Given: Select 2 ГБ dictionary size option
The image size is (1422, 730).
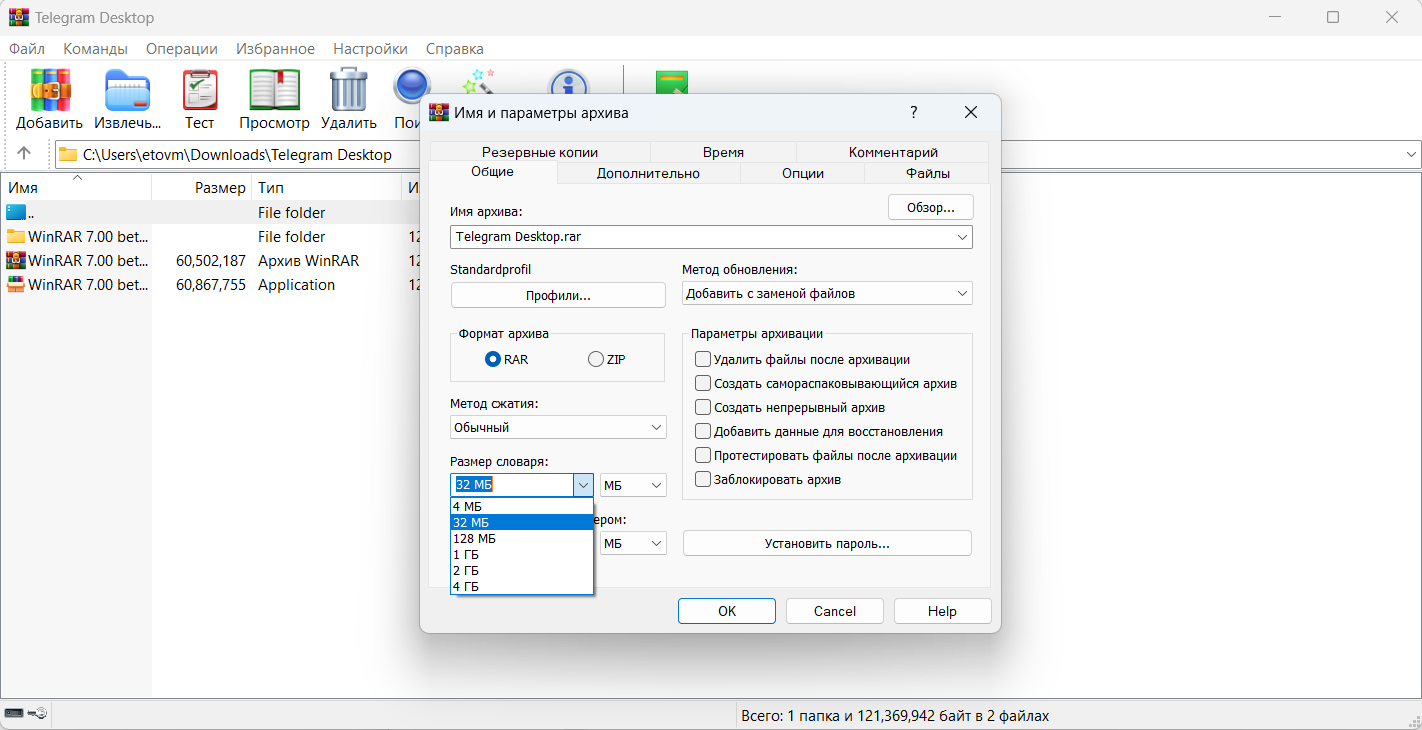Looking at the screenshot, I should pos(522,570).
